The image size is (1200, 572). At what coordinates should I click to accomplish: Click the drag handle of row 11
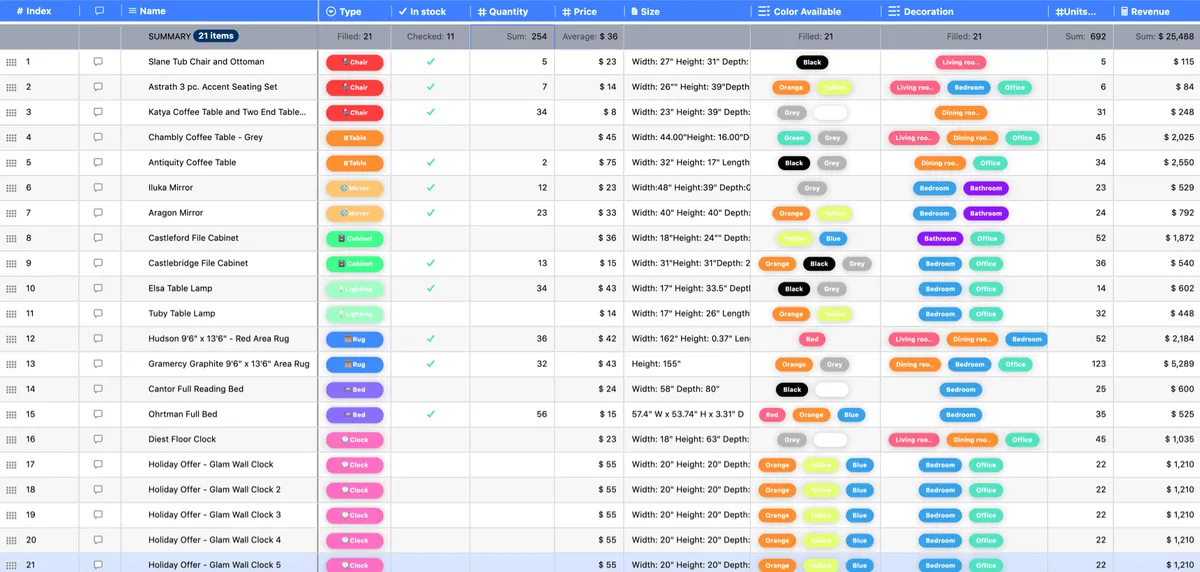pos(11,314)
